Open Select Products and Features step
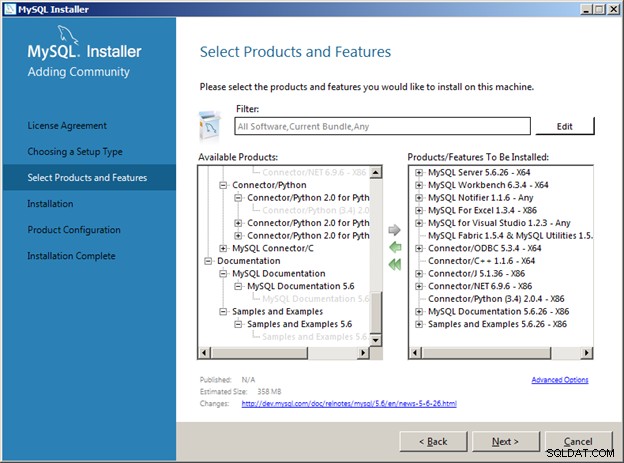 pos(87,178)
